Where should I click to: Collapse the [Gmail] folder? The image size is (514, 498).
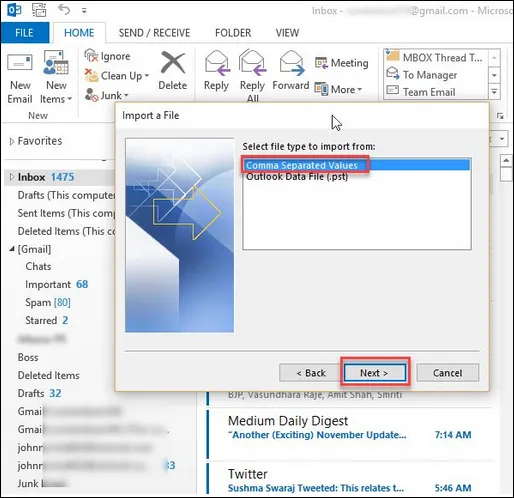coord(12,249)
